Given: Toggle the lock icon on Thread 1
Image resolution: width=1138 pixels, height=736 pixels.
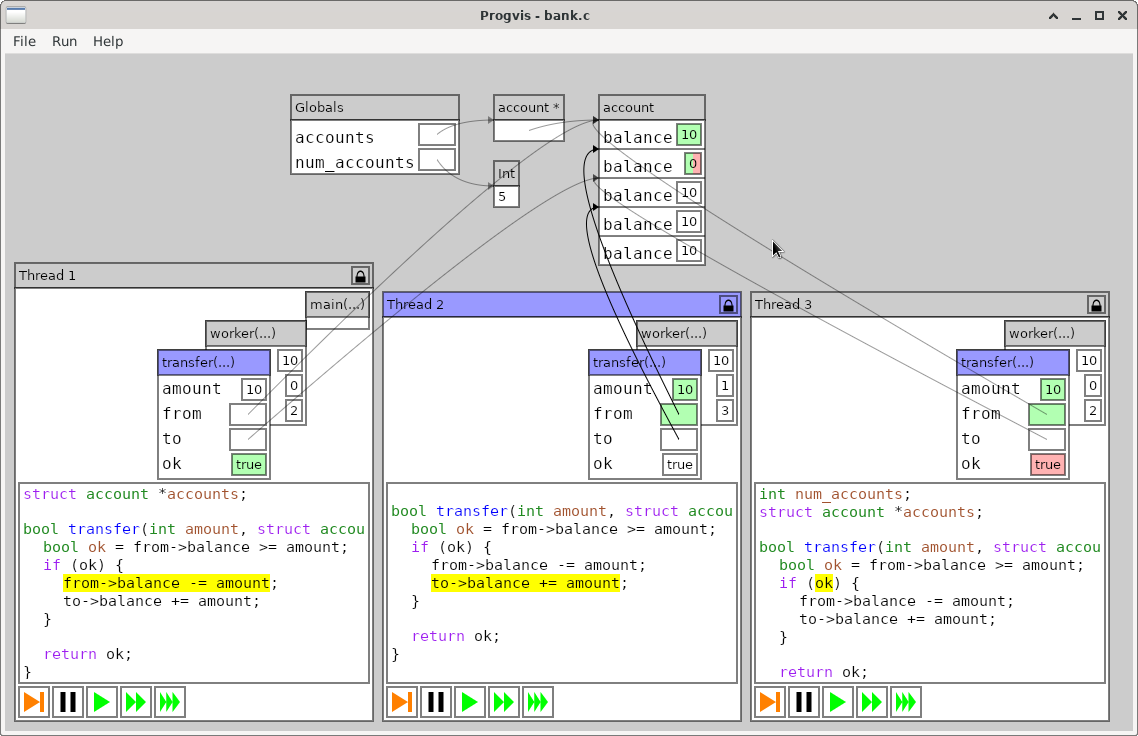Looking at the screenshot, I should [x=360, y=276].
